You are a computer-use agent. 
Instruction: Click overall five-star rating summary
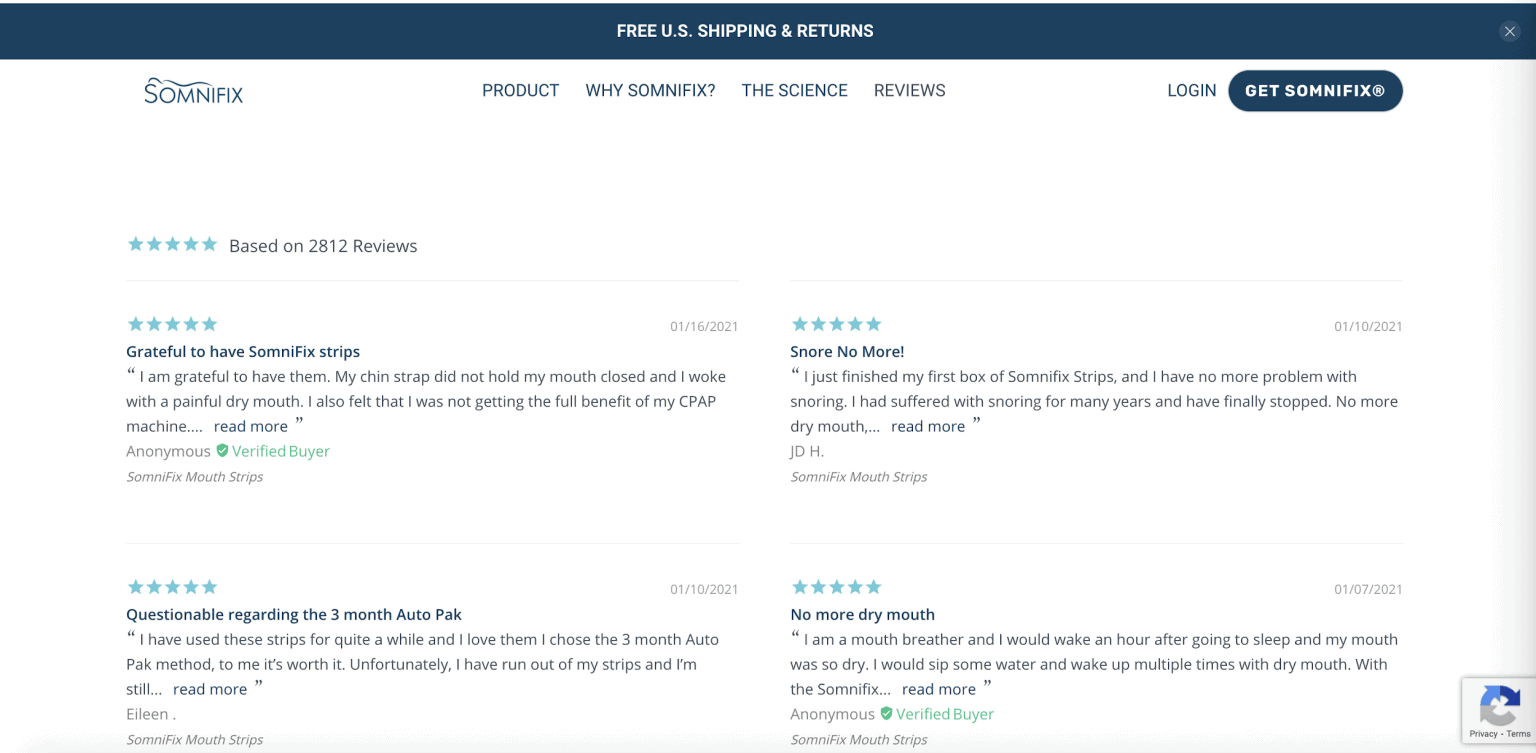(172, 245)
